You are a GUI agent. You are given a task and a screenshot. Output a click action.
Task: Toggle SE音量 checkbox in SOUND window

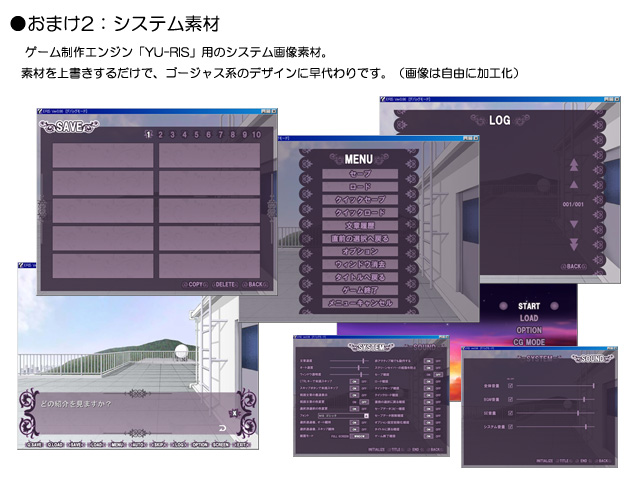(511, 413)
